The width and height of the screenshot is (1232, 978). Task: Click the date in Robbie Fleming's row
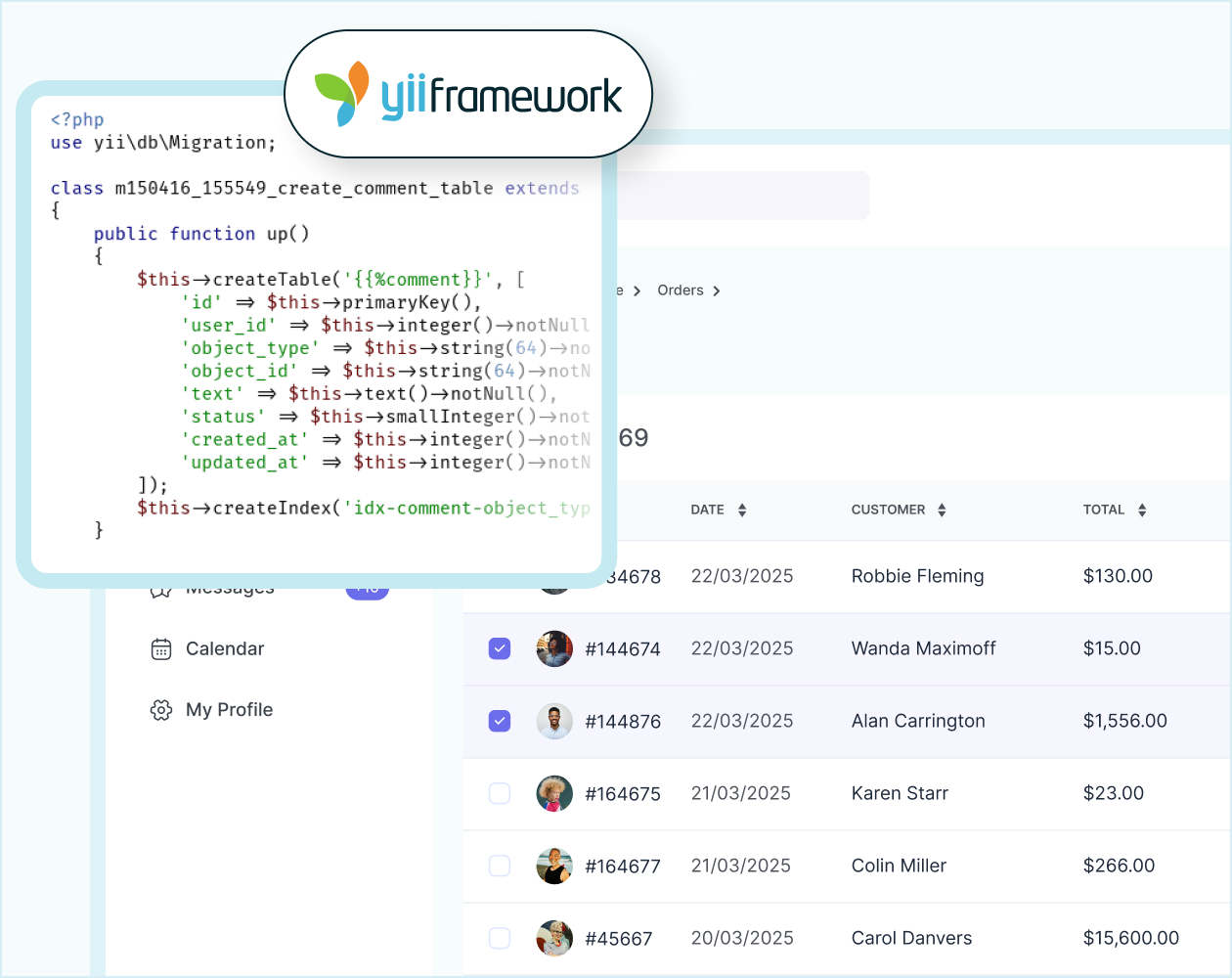point(742,576)
